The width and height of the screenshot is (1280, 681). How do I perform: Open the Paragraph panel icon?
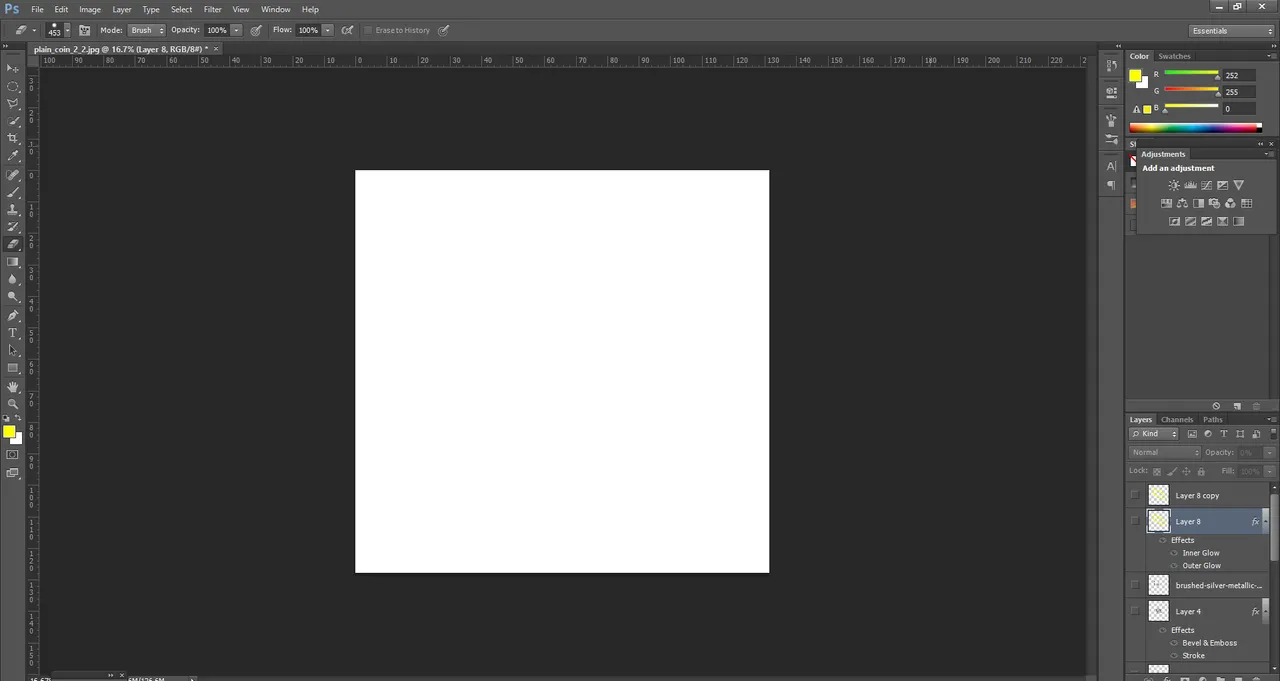[1111, 185]
